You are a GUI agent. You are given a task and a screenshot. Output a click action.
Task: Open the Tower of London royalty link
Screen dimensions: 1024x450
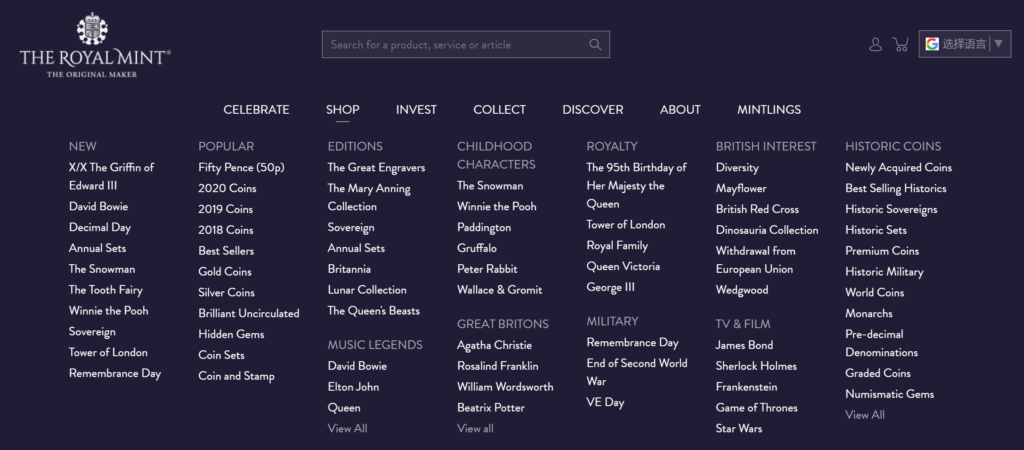tap(625, 225)
